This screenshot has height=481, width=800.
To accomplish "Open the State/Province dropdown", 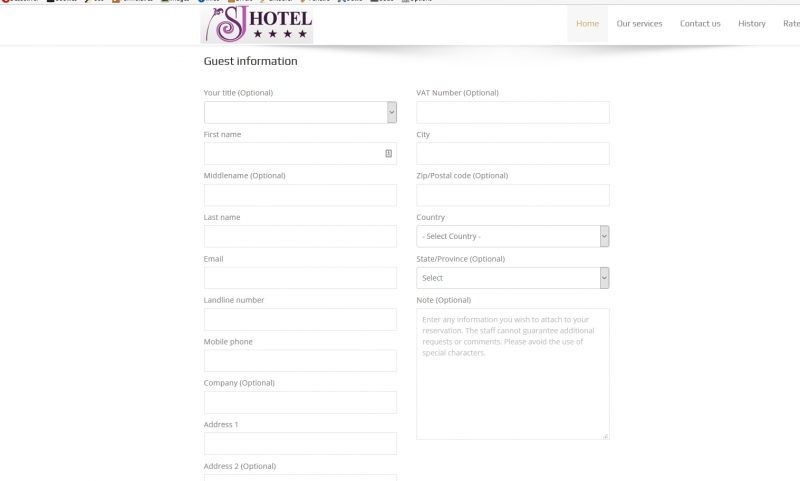I will point(512,278).
